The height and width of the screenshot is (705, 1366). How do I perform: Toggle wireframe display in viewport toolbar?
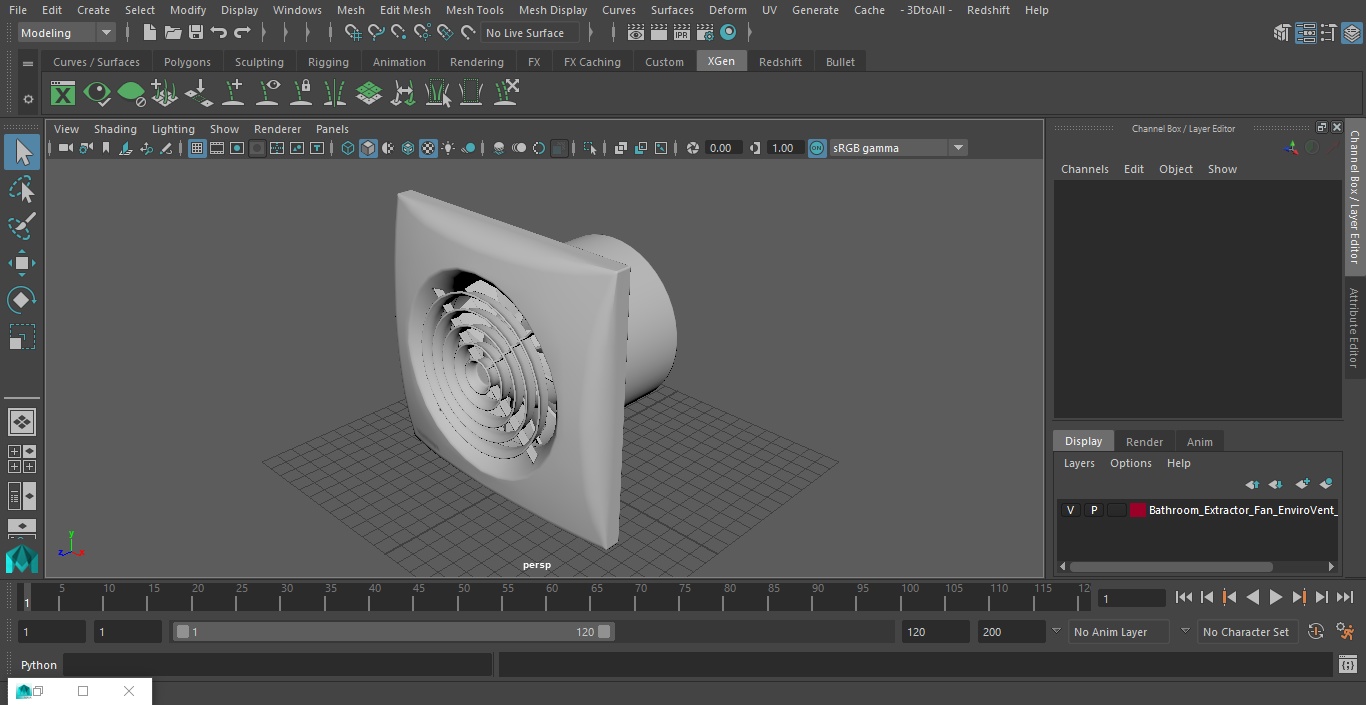pos(348,148)
